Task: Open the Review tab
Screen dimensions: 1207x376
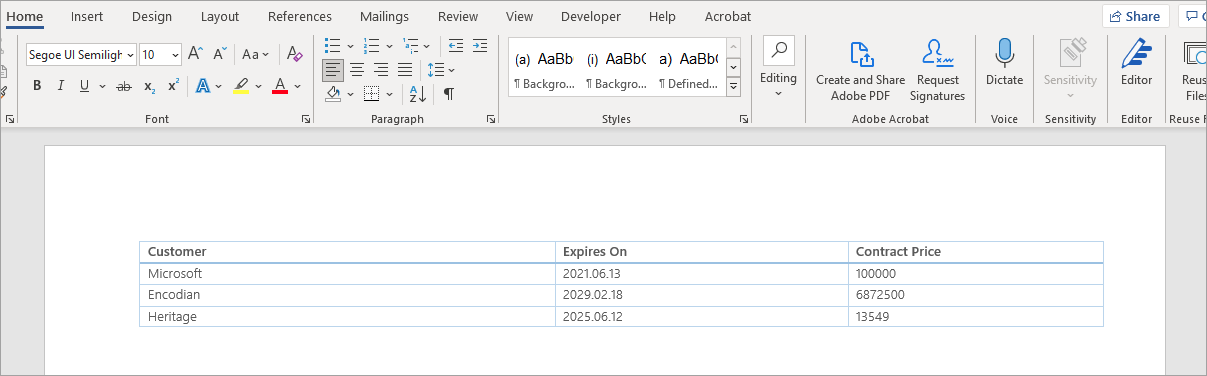Action: (458, 16)
